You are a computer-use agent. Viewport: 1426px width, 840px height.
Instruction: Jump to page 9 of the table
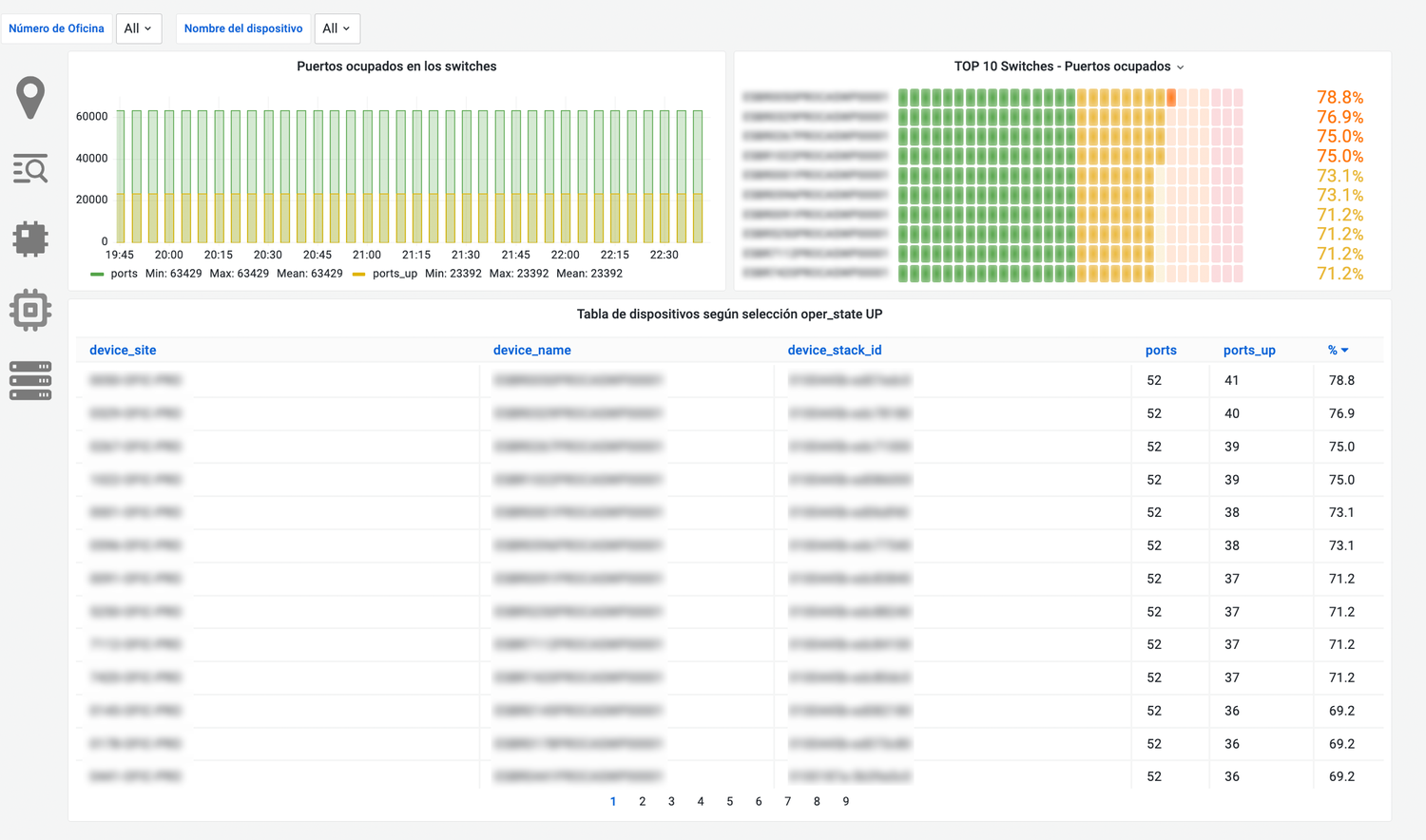845,802
